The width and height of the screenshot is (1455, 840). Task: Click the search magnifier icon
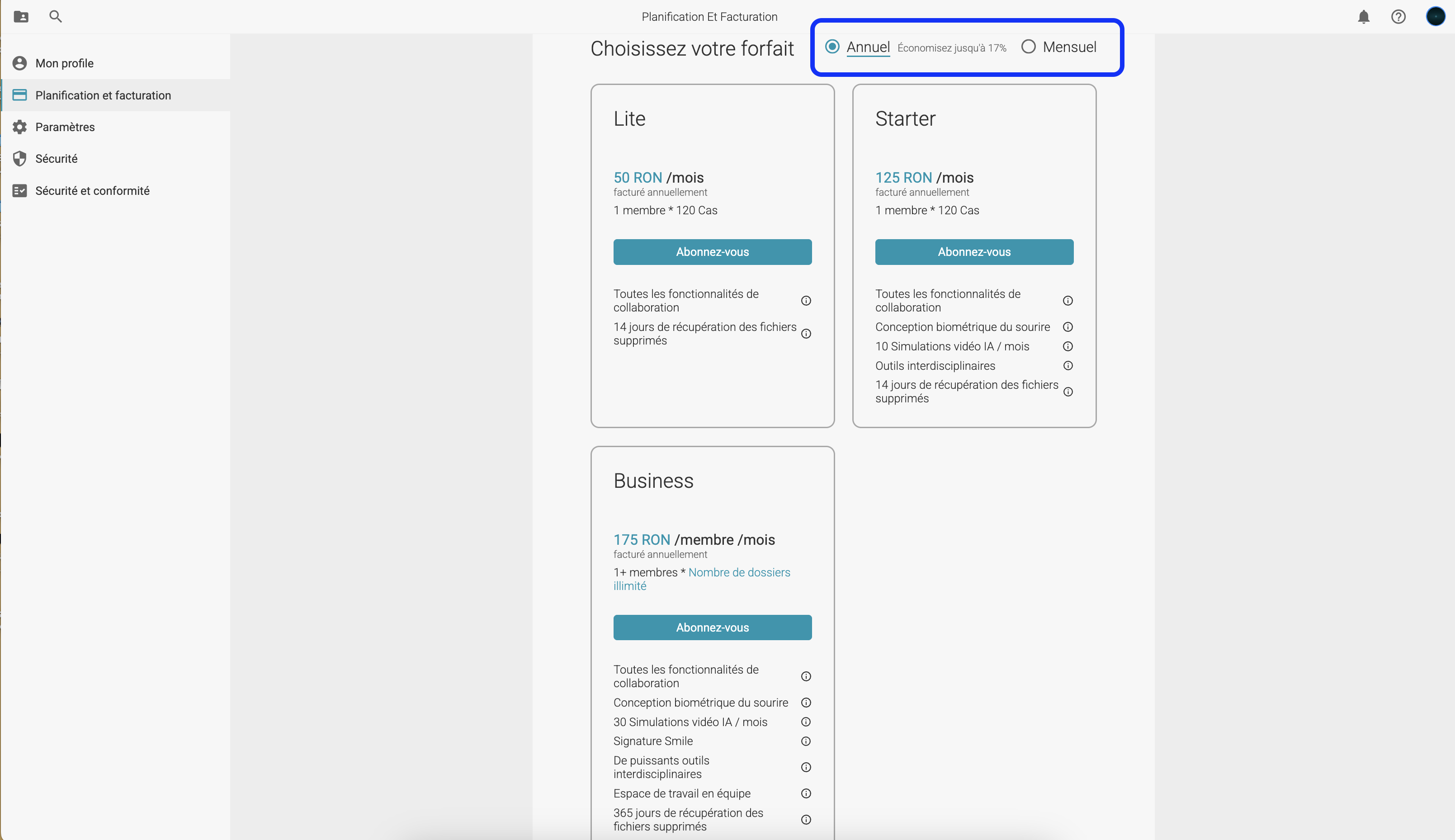tap(55, 17)
